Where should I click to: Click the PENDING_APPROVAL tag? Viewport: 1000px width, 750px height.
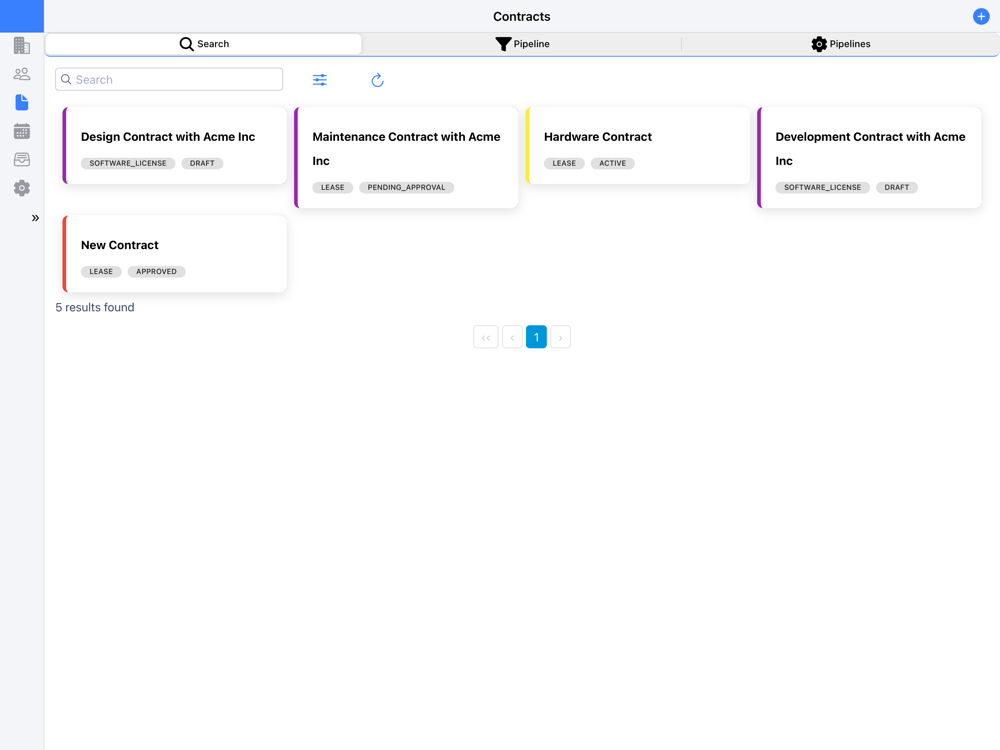tap(406, 188)
